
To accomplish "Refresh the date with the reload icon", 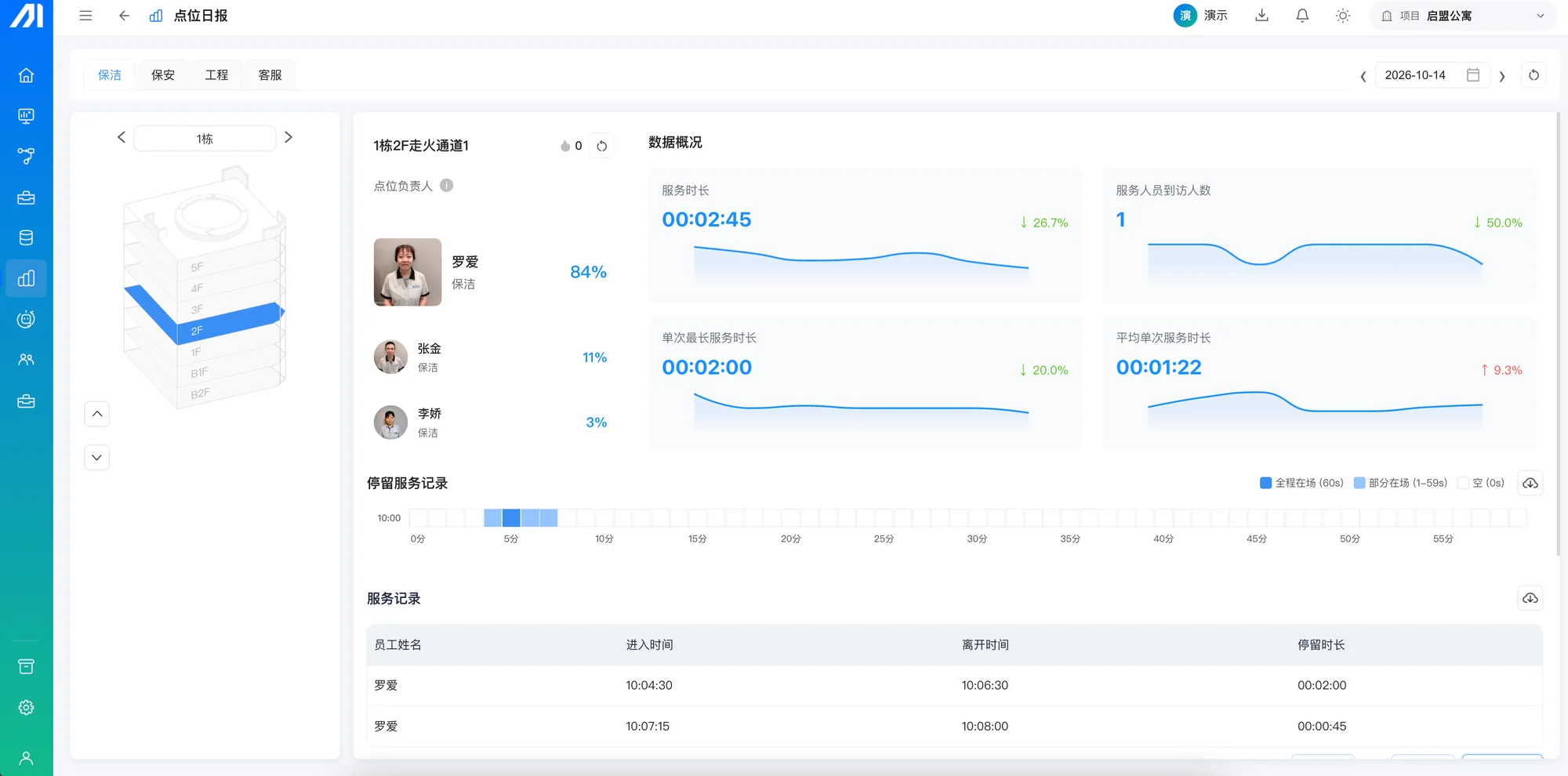I will pyautogui.click(x=1534, y=75).
